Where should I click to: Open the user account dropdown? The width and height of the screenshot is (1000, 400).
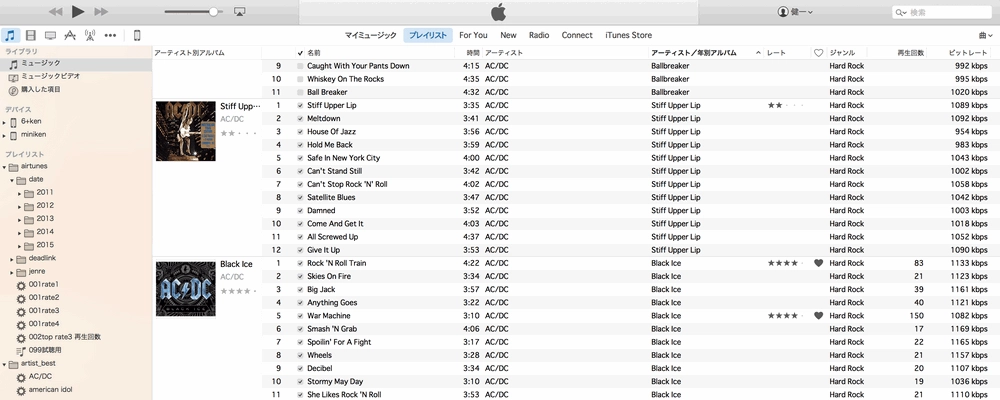click(795, 12)
